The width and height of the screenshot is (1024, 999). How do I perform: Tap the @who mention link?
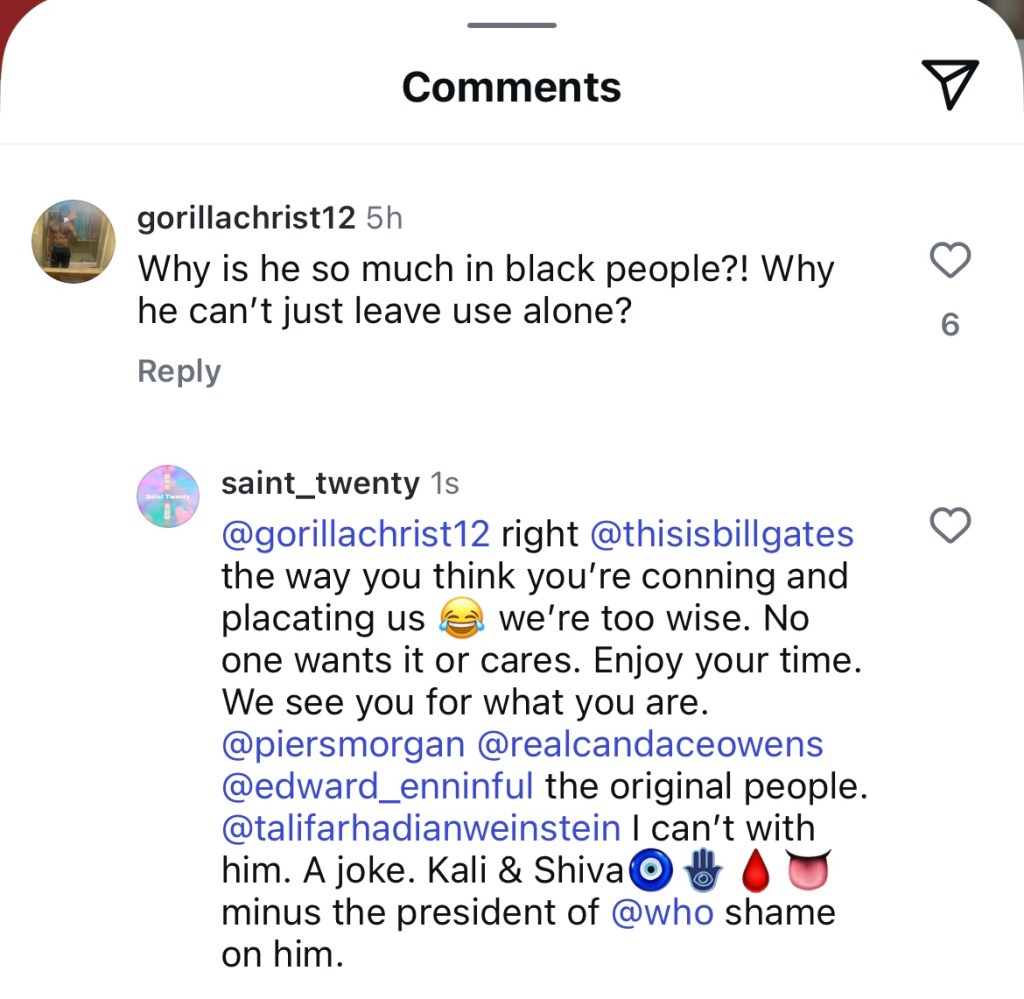click(662, 912)
